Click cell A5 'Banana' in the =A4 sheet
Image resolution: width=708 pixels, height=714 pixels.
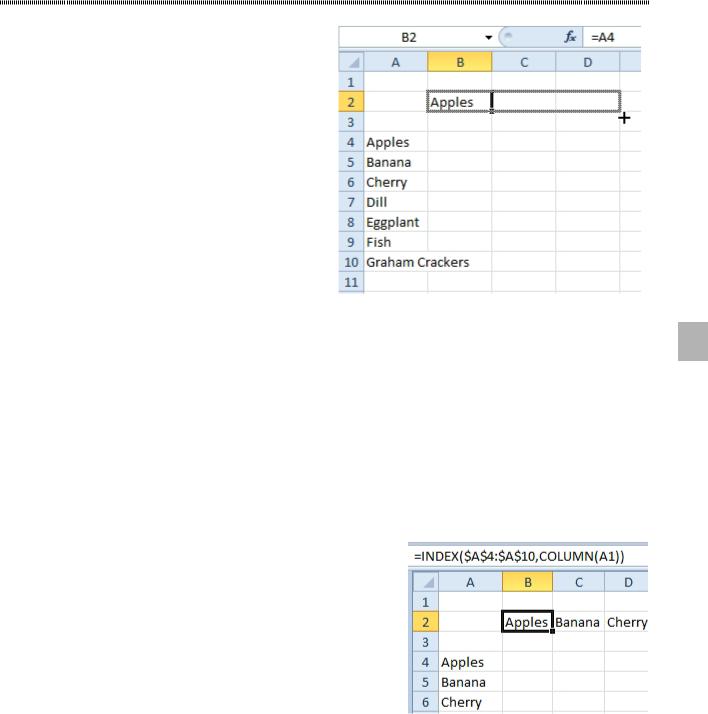(396, 162)
